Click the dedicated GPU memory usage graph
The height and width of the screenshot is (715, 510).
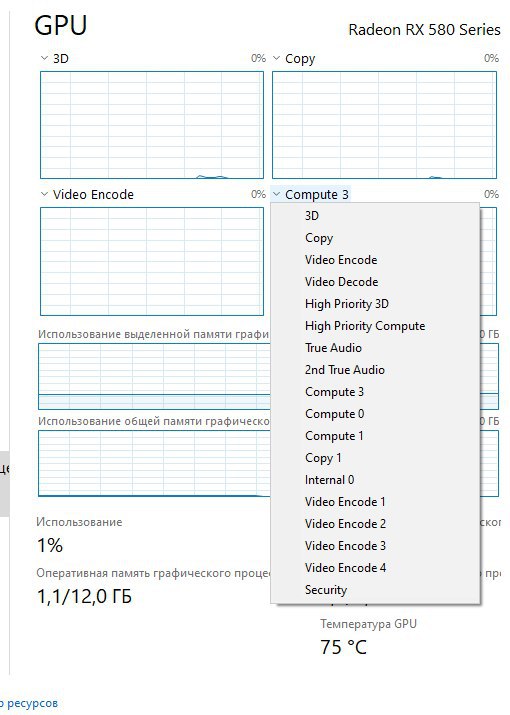click(x=154, y=376)
